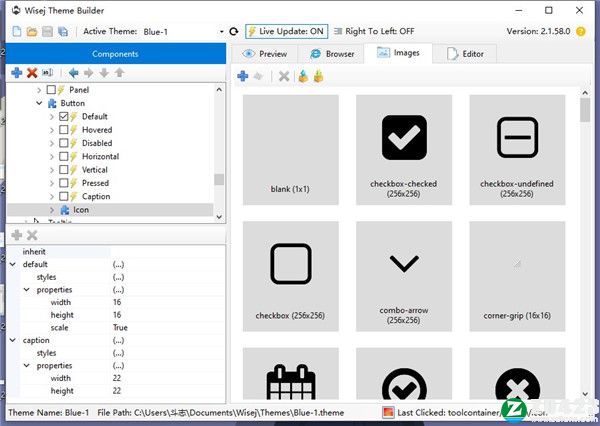The height and width of the screenshot is (426, 600).
Task: Check the Disabled state checkbox
Action: pyautogui.click(x=64, y=143)
